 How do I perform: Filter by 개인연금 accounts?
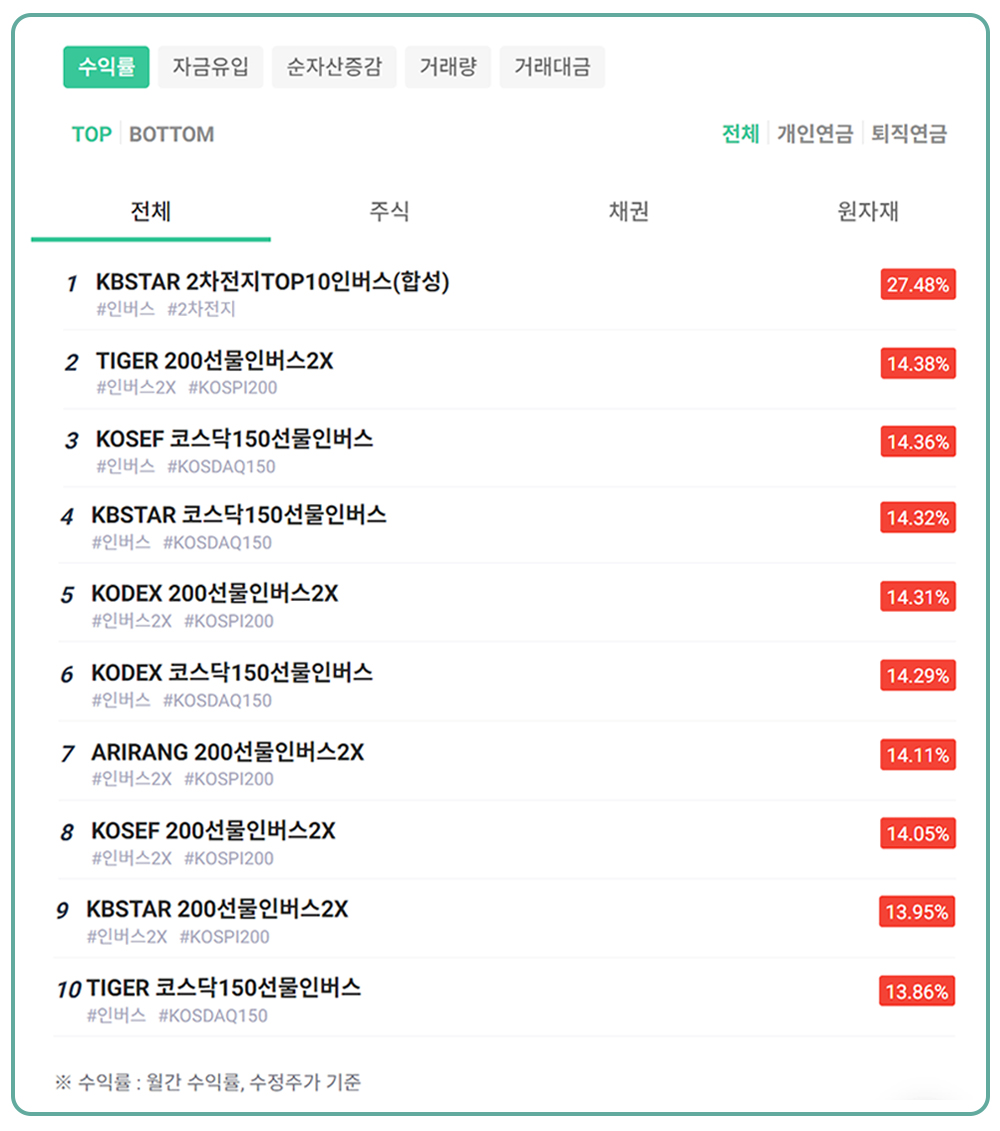tap(815, 134)
